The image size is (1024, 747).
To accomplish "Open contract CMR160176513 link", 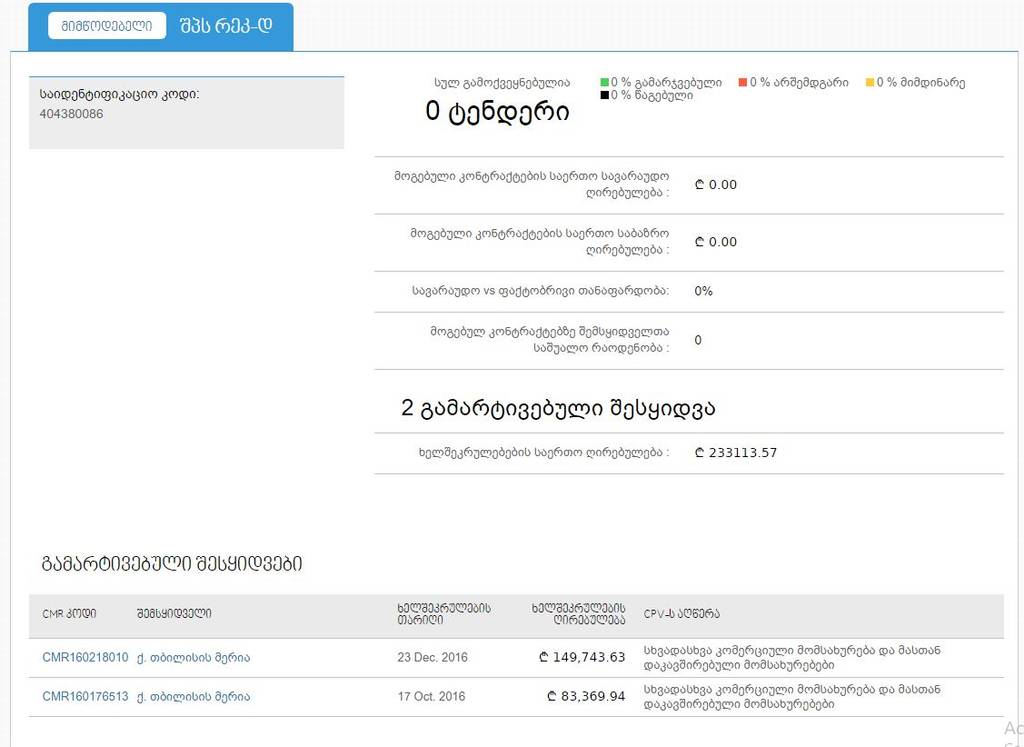I will (x=86, y=696).
